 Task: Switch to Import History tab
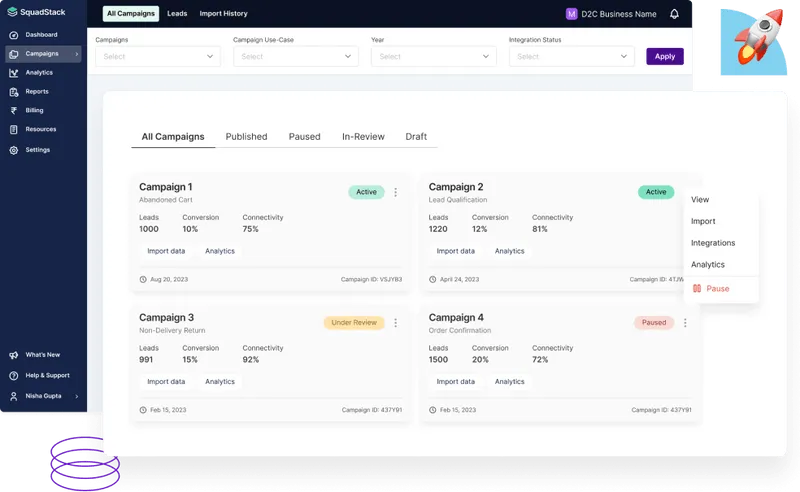coord(223,14)
